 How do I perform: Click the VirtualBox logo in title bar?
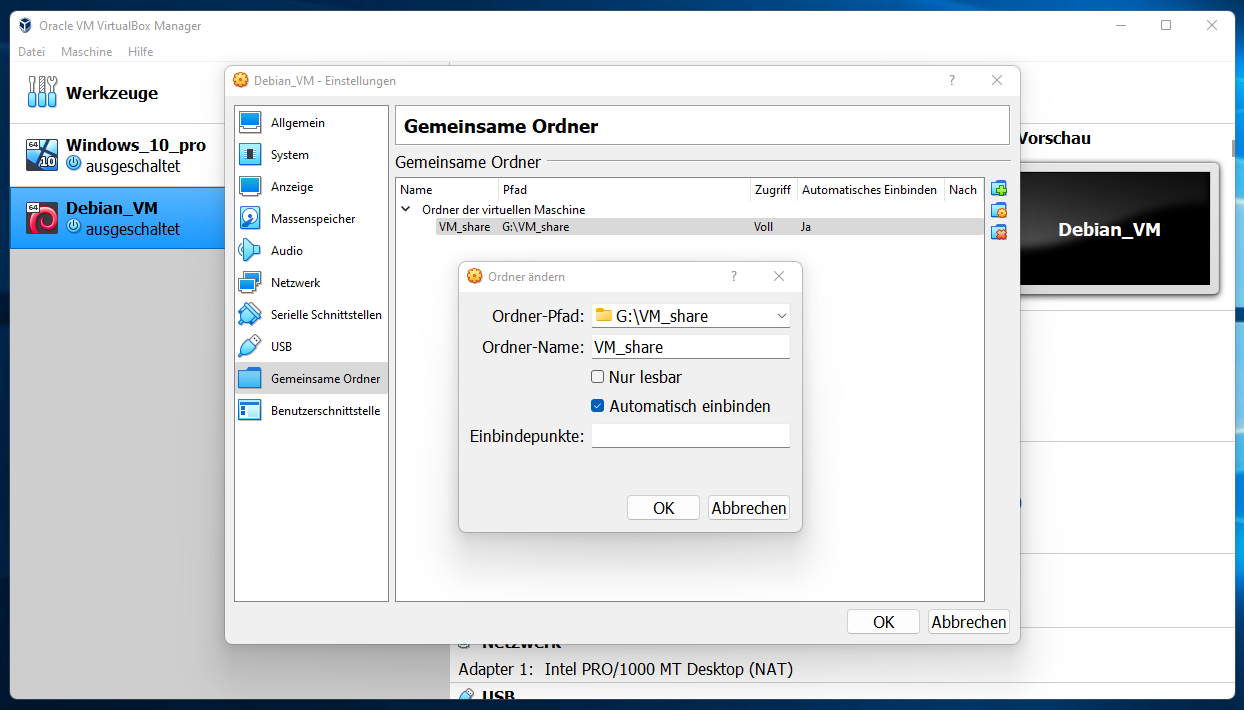click(x=25, y=25)
